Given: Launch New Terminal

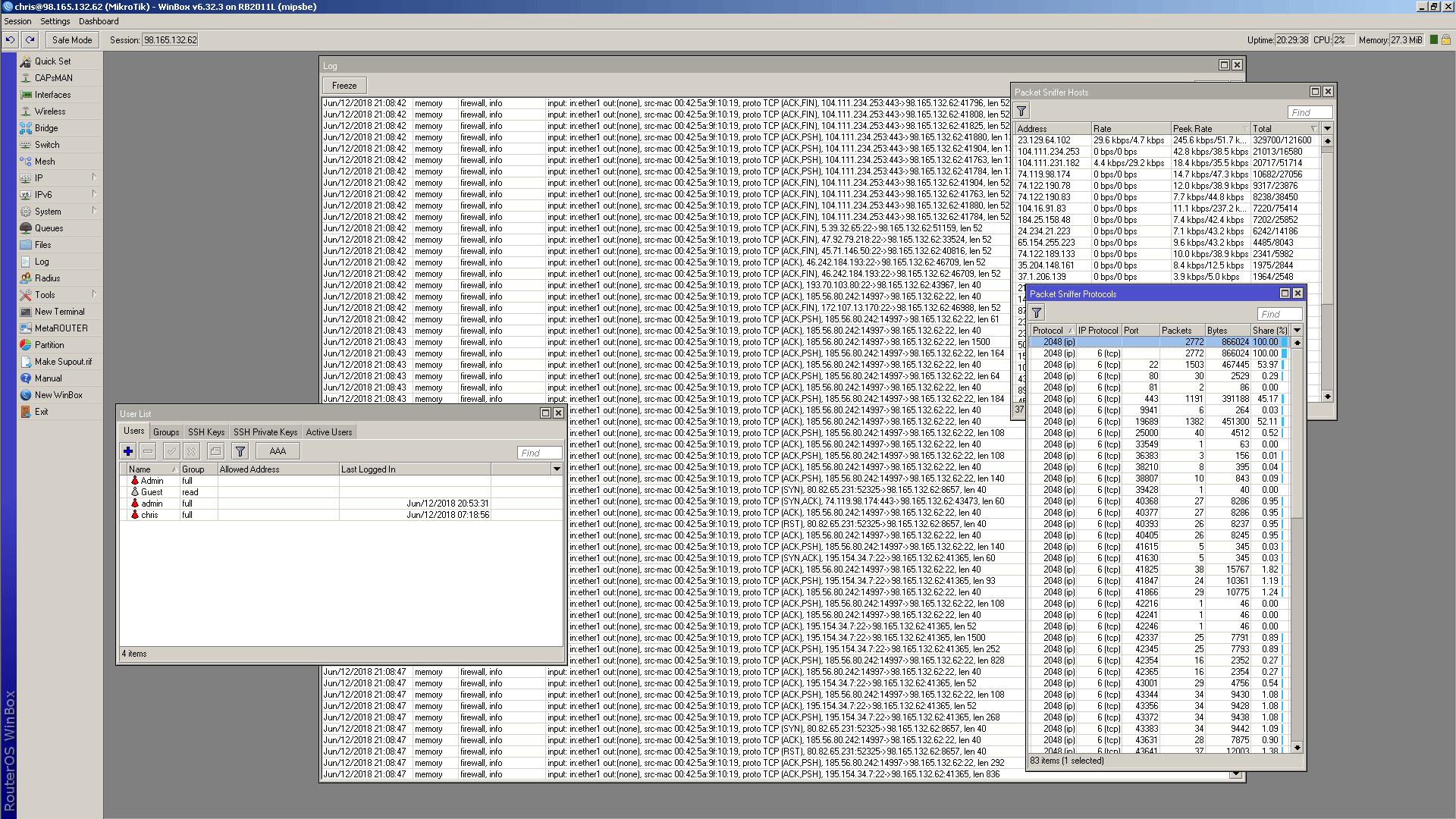Looking at the screenshot, I should tap(59, 312).
